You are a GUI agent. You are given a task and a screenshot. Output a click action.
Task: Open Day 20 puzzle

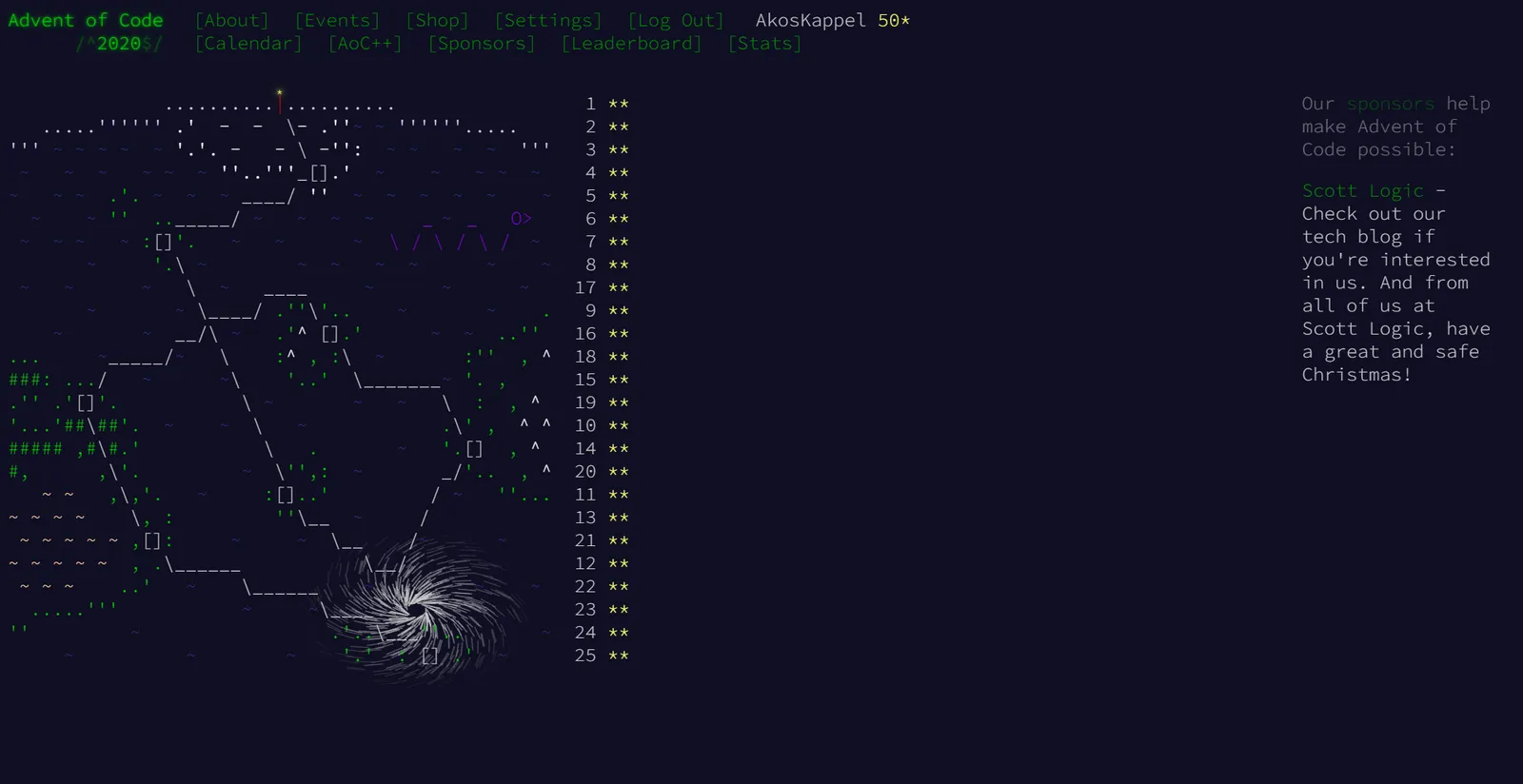click(x=319, y=472)
